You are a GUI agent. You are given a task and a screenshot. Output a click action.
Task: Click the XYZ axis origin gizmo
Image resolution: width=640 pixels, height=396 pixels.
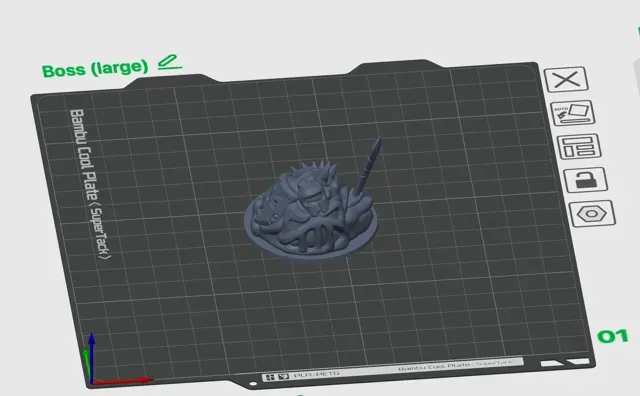(x=92, y=382)
